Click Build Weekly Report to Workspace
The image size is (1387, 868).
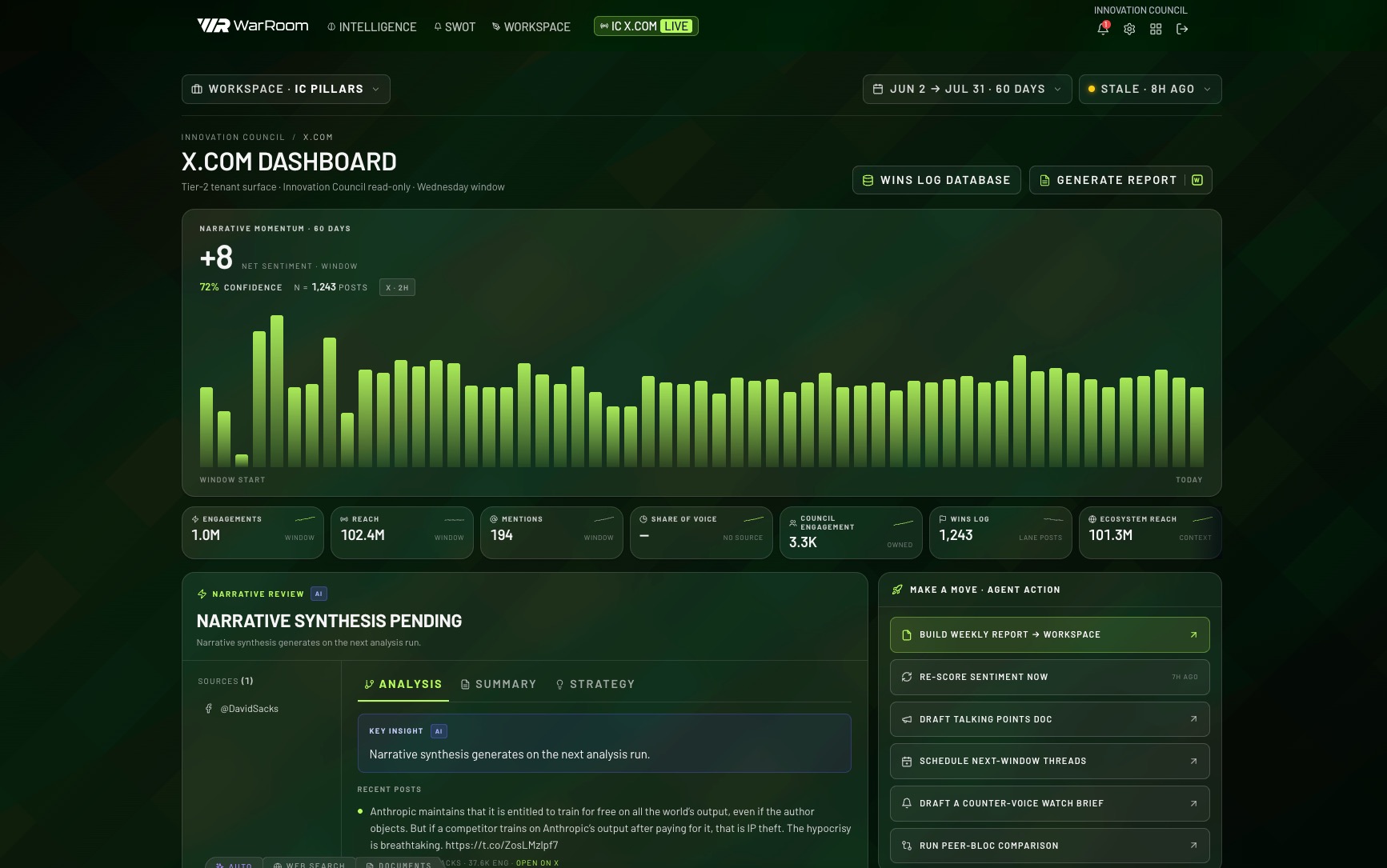point(1049,634)
